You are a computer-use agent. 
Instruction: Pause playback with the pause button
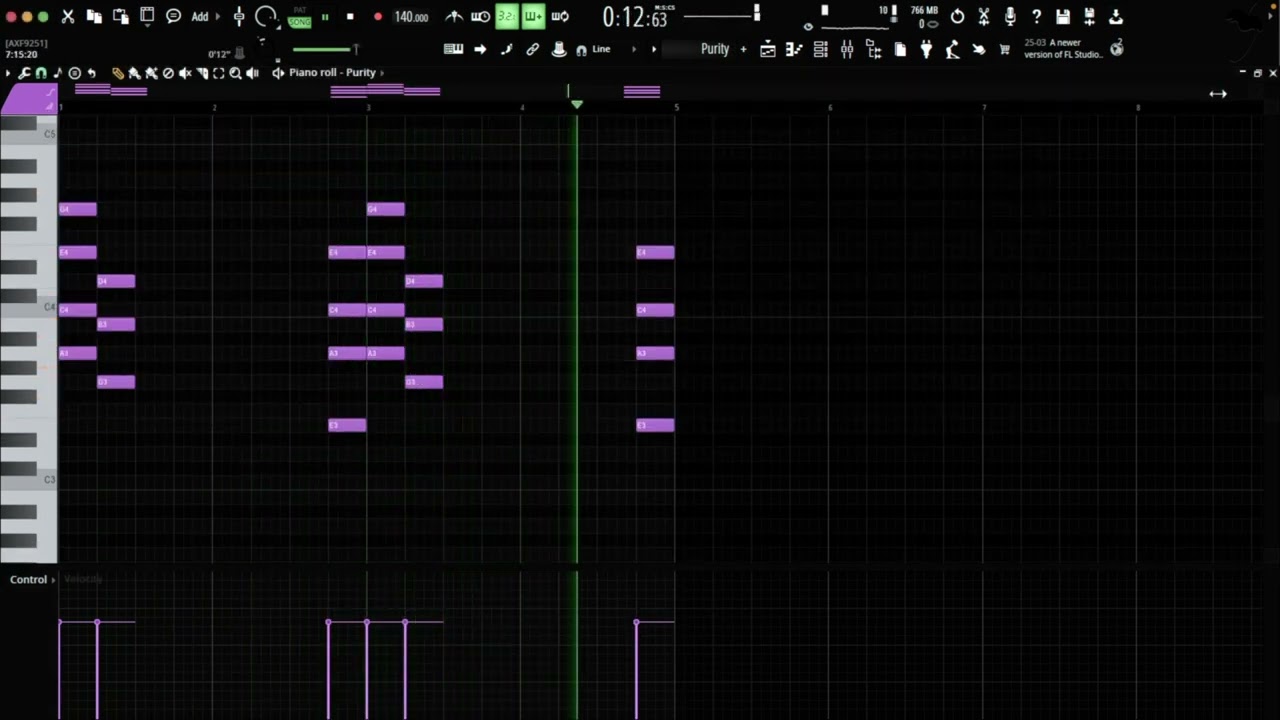coord(325,17)
